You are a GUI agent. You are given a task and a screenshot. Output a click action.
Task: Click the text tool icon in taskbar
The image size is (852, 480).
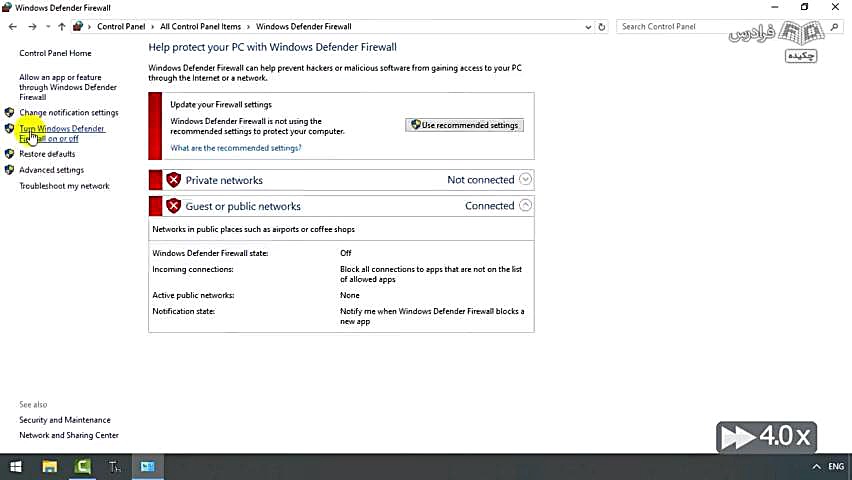pyautogui.click(x=115, y=466)
